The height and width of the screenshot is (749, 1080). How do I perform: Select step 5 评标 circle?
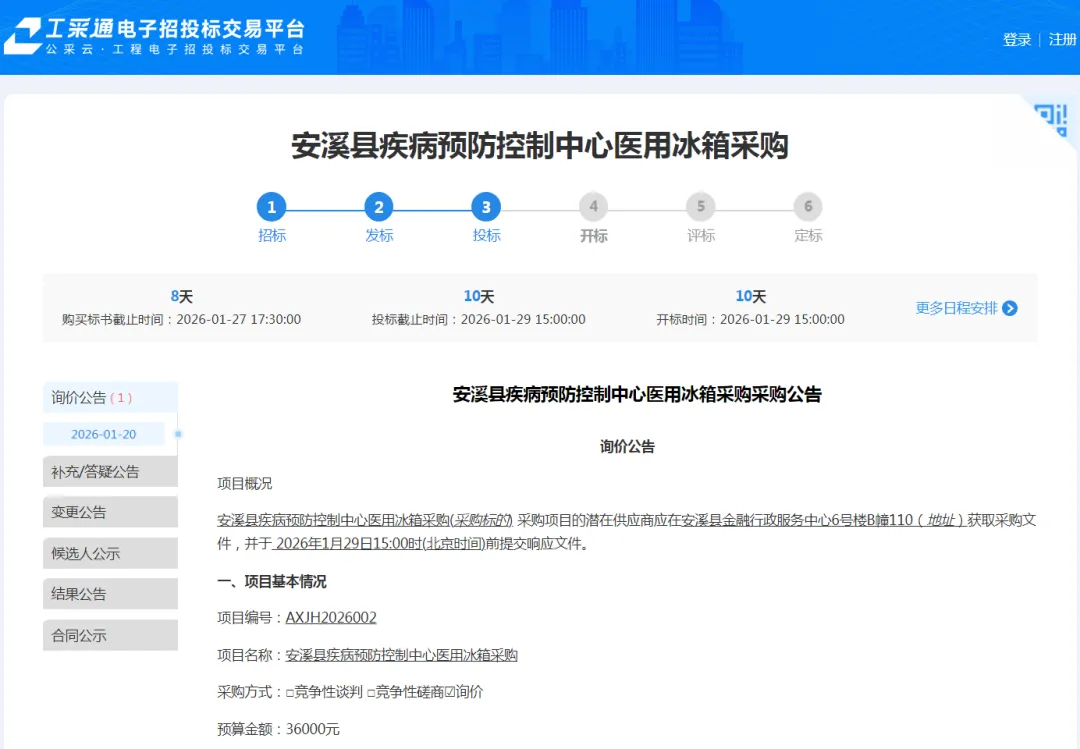pos(700,207)
